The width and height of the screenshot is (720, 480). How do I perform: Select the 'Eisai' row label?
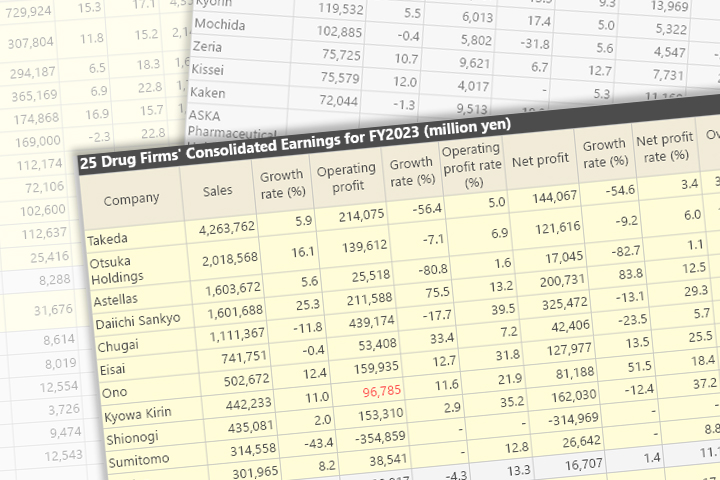coord(111,367)
